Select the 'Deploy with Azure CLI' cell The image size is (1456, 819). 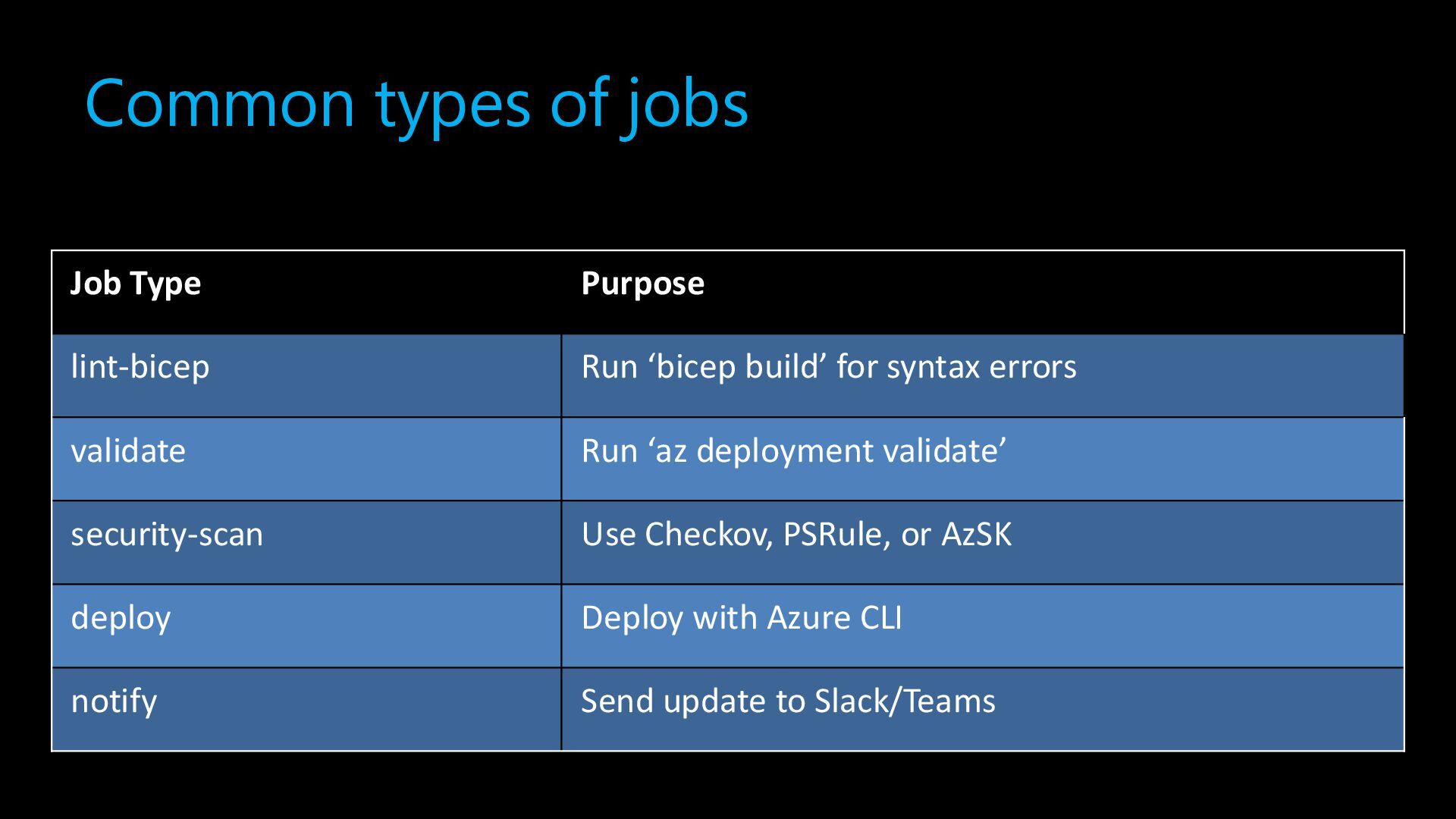tap(983, 626)
